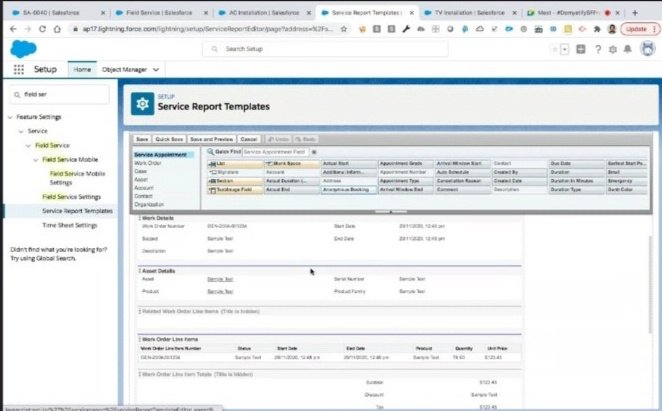Collapse the Field Service tree node
This screenshot has height=411, width=662.
point(28,146)
